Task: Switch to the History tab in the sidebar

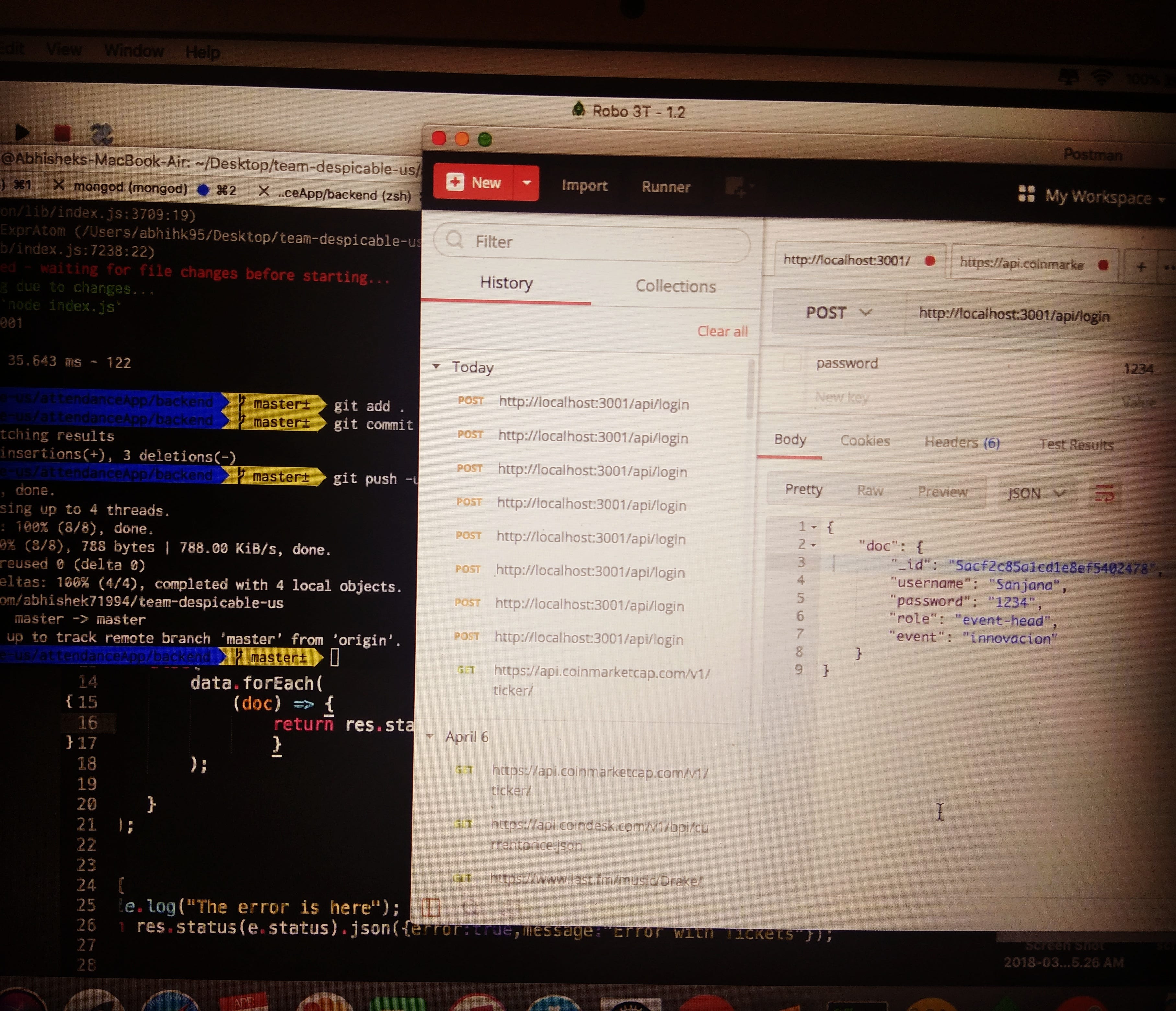Action: 506,283
